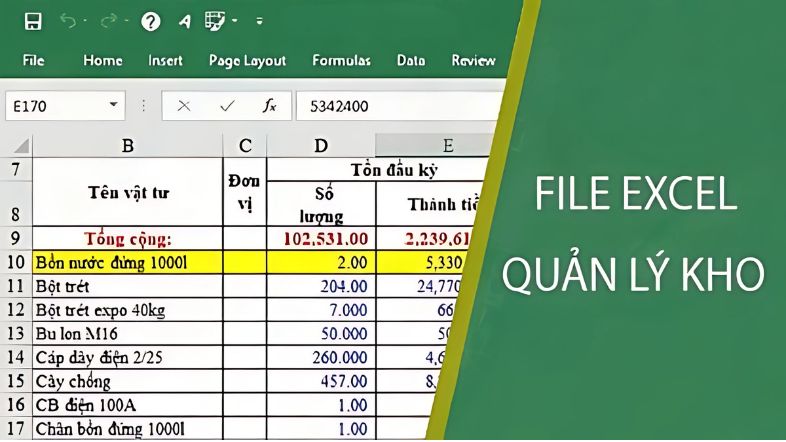Open the dropdown arrow beside the borders icon
The width and height of the screenshot is (786, 442).
click(234, 21)
